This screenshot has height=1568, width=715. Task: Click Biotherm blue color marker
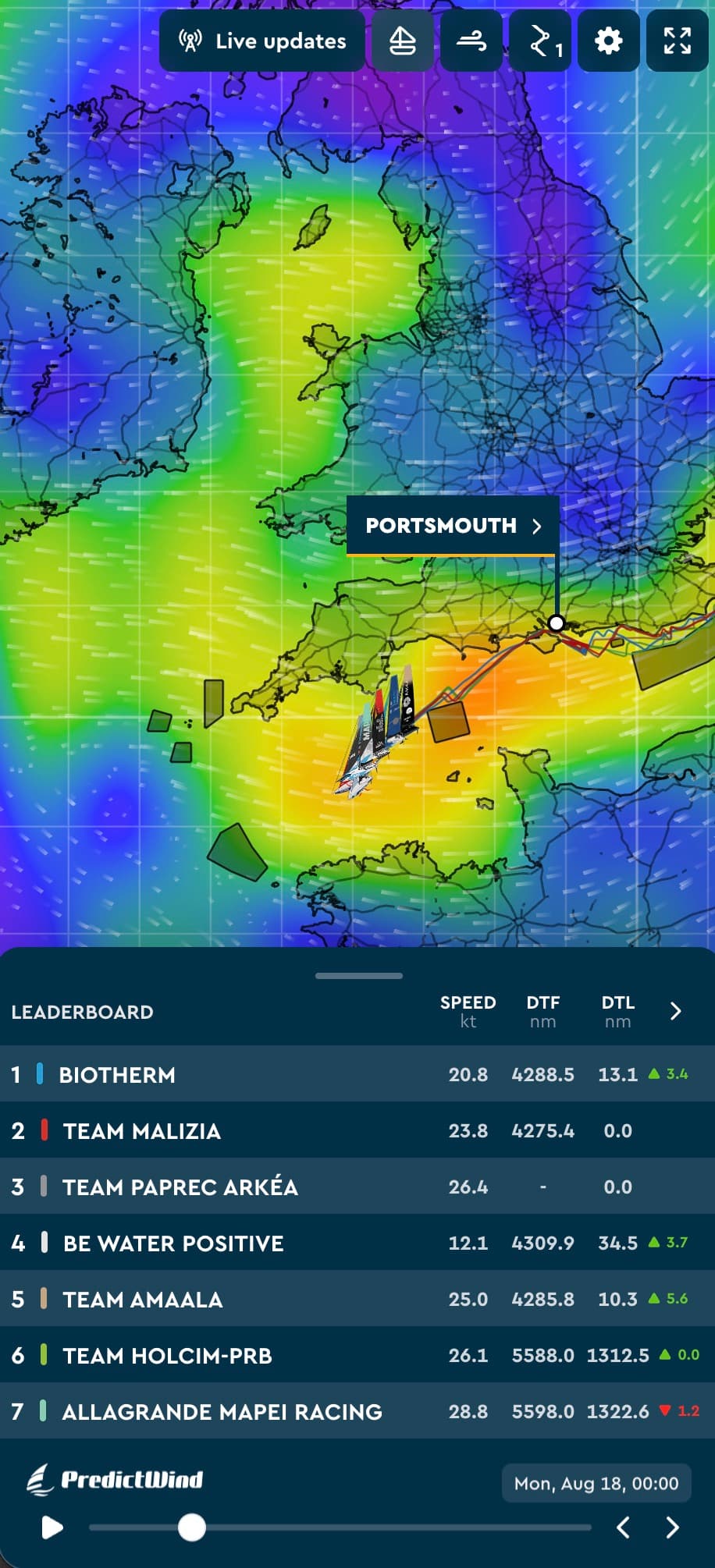click(x=40, y=1074)
